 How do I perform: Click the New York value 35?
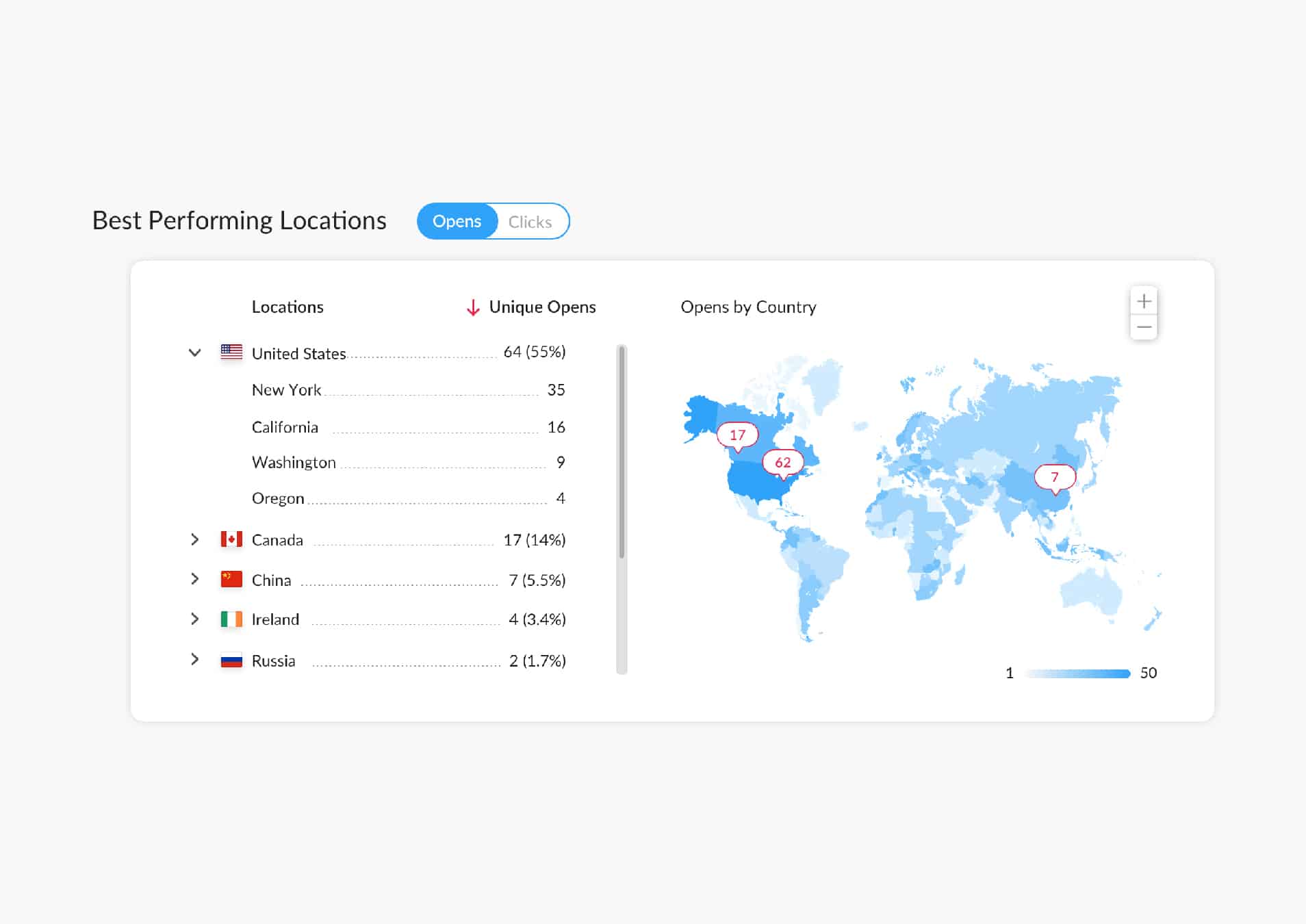[556, 390]
